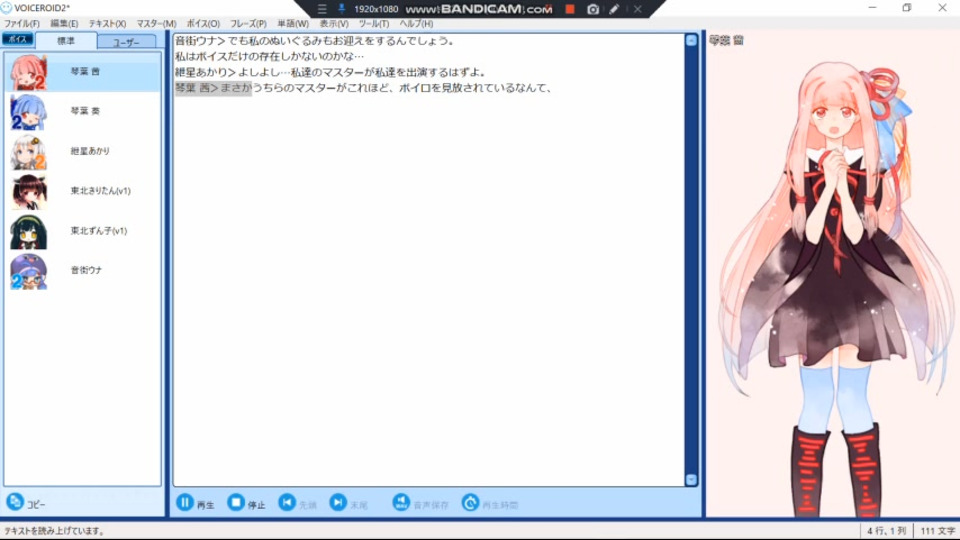The height and width of the screenshot is (540, 960).
Task: Click the Bandicam pencil draw icon
Action: [x=614, y=9]
